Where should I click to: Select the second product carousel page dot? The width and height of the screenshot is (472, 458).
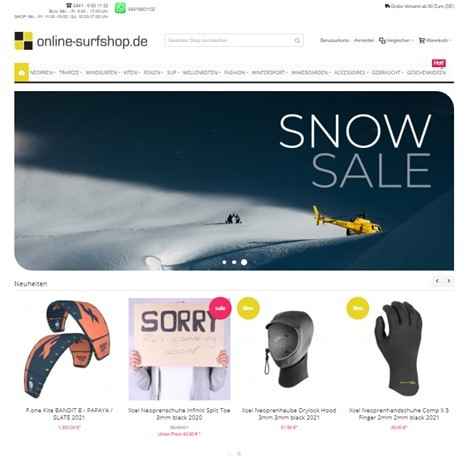tap(239, 453)
